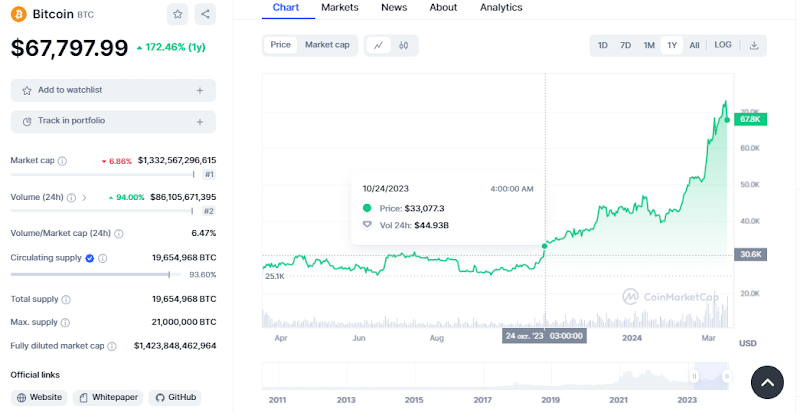Viewport: 800px width, 413px height.
Task: Expand the Volume (24h) chevron arrow
Action: coord(84,197)
